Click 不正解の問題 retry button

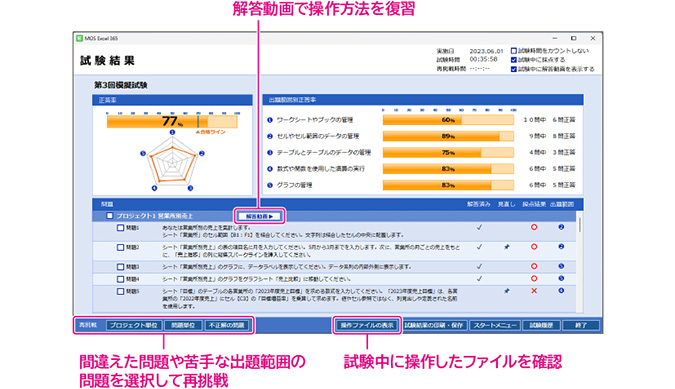point(226,325)
